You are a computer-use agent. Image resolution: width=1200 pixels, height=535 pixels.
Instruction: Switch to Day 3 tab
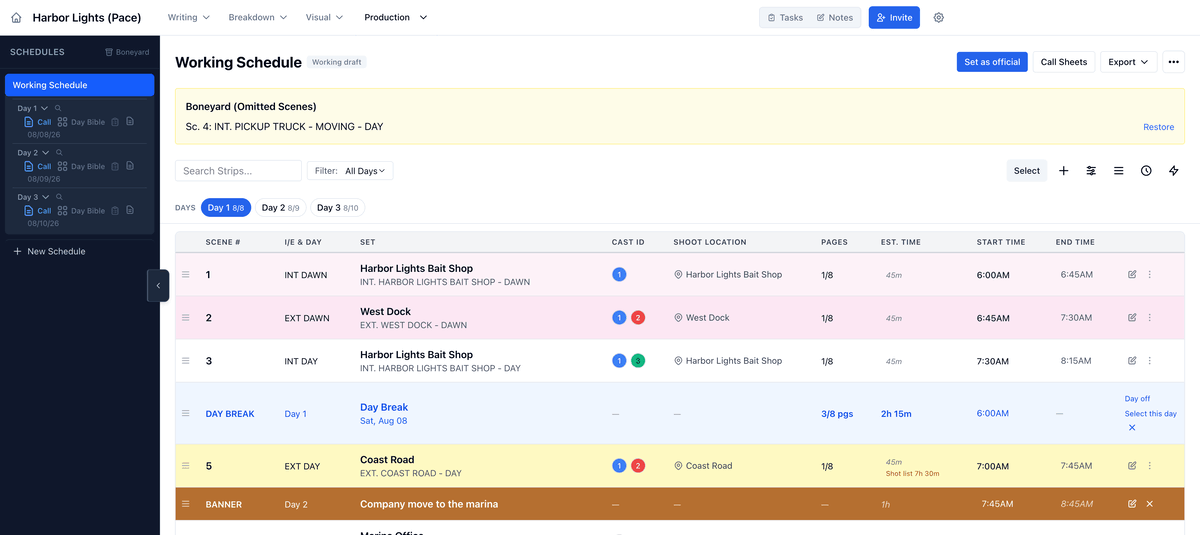coord(338,208)
